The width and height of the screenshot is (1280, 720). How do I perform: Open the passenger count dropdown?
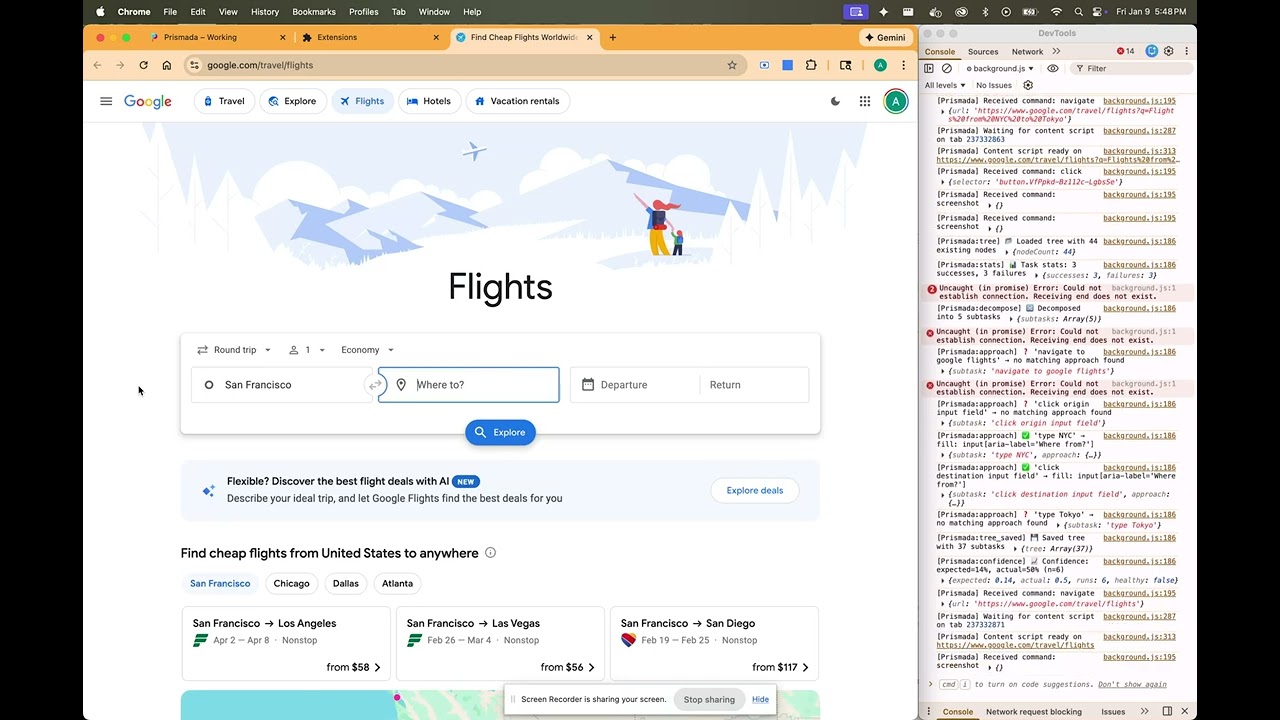[x=307, y=350]
